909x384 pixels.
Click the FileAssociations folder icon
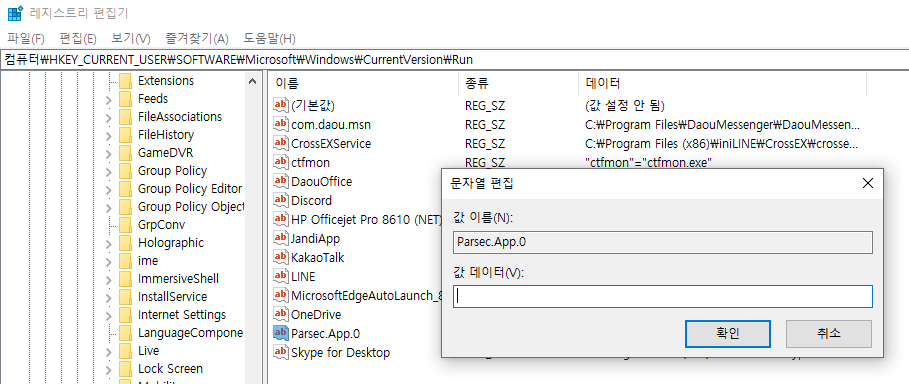point(125,117)
